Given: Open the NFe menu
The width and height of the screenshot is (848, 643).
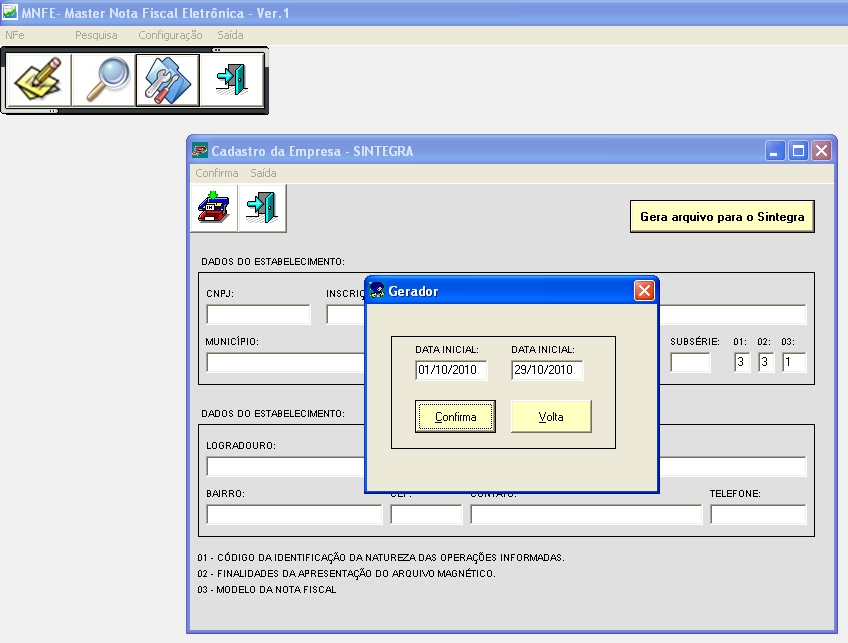Looking at the screenshot, I should [x=14, y=35].
